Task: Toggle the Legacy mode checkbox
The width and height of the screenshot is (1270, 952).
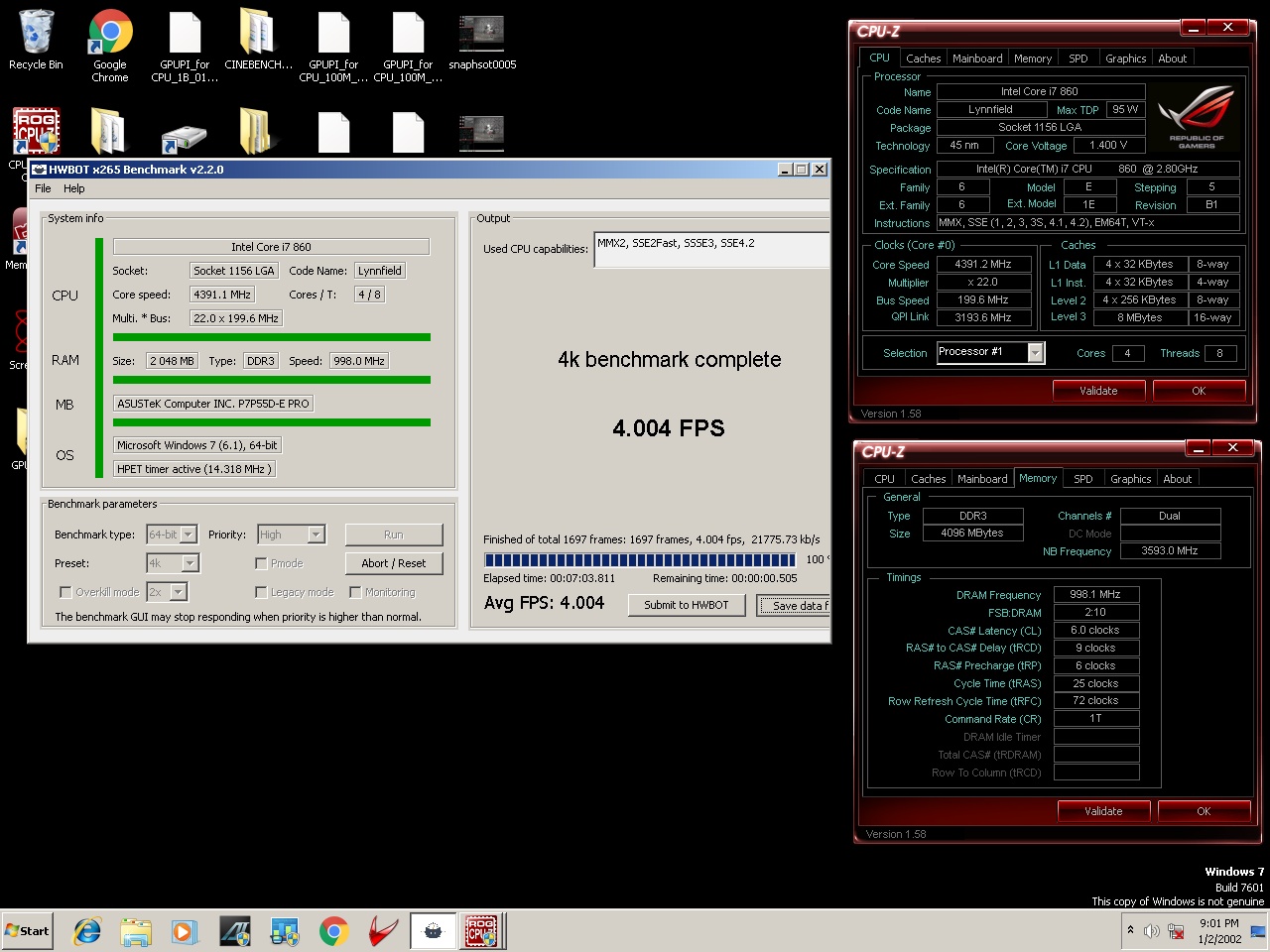Action: [261, 592]
